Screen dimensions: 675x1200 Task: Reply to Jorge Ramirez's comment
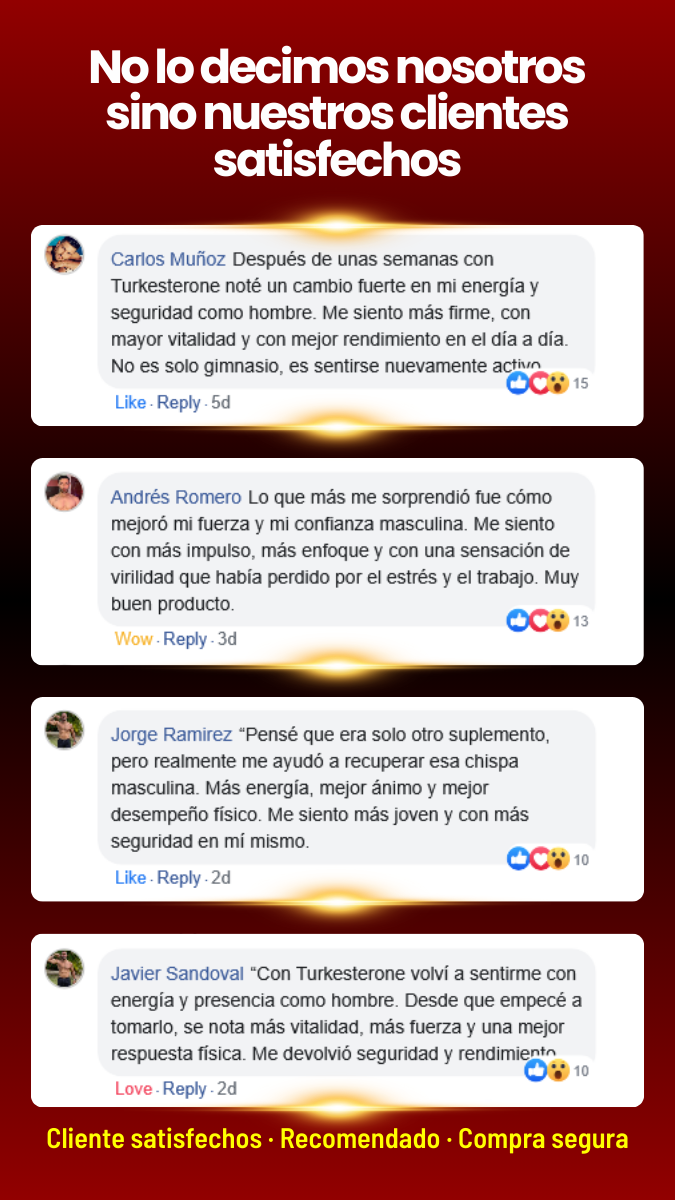pos(179,877)
